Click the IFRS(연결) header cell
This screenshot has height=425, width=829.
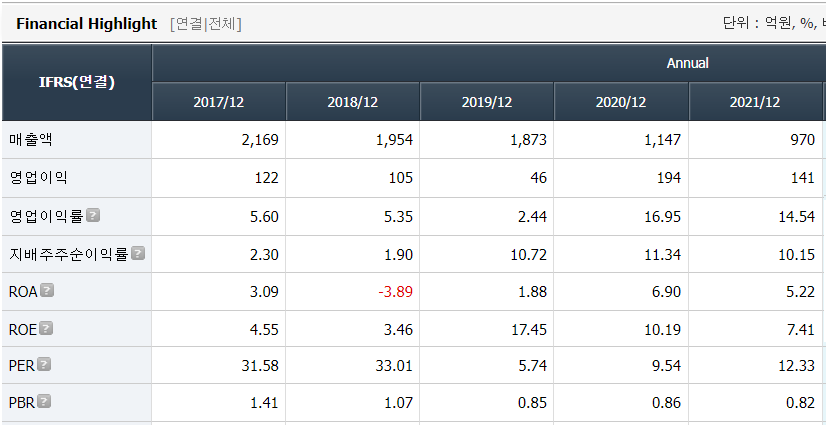[x=77, y=82]
